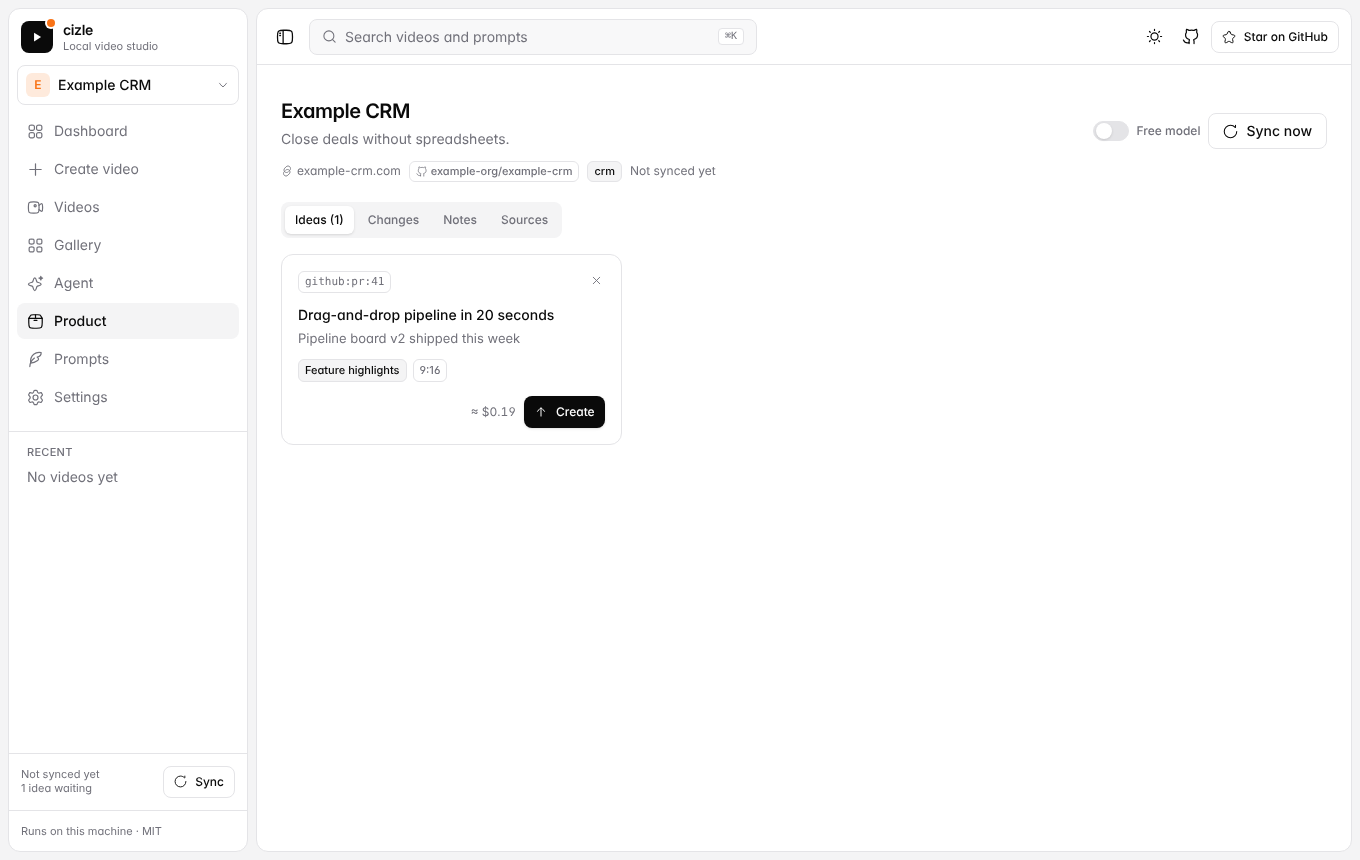Click the cizle play logo icon
The image size is (1360, 860).
pos(37,37)
